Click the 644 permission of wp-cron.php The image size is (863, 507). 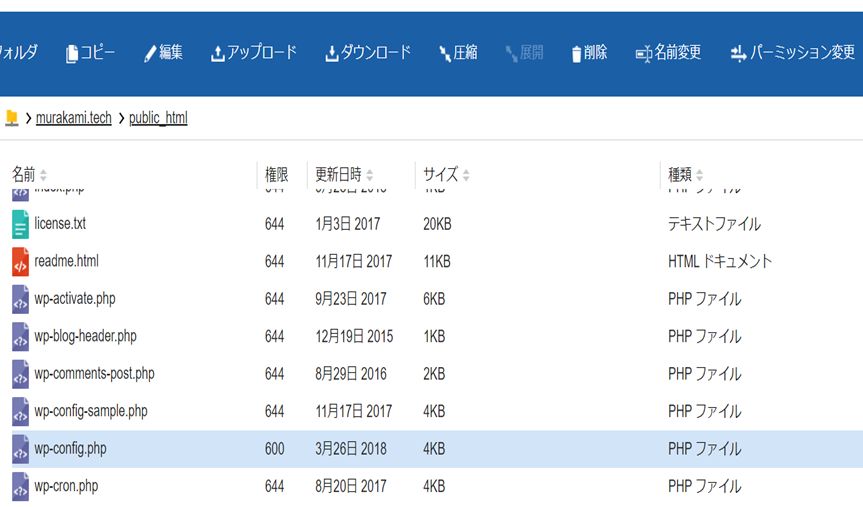pos(275,486)
